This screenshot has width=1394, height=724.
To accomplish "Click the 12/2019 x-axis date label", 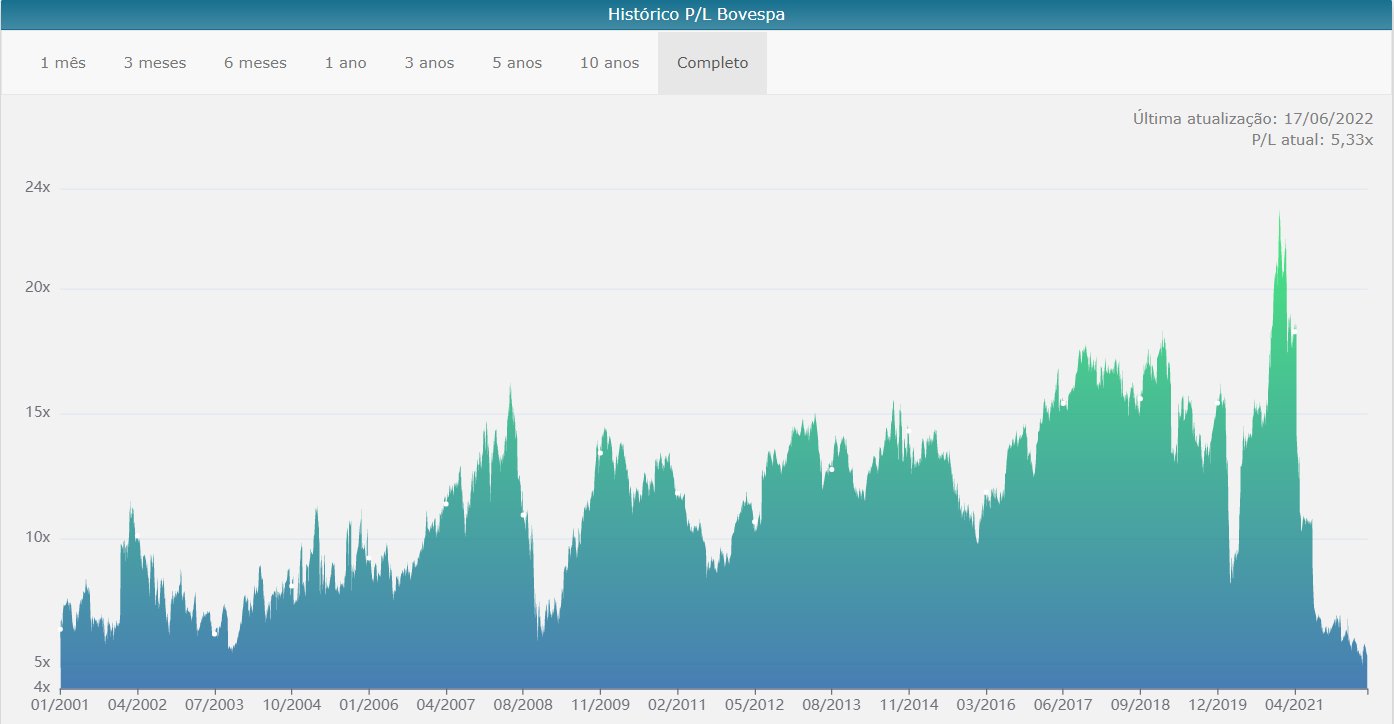I will [1217, 705].
